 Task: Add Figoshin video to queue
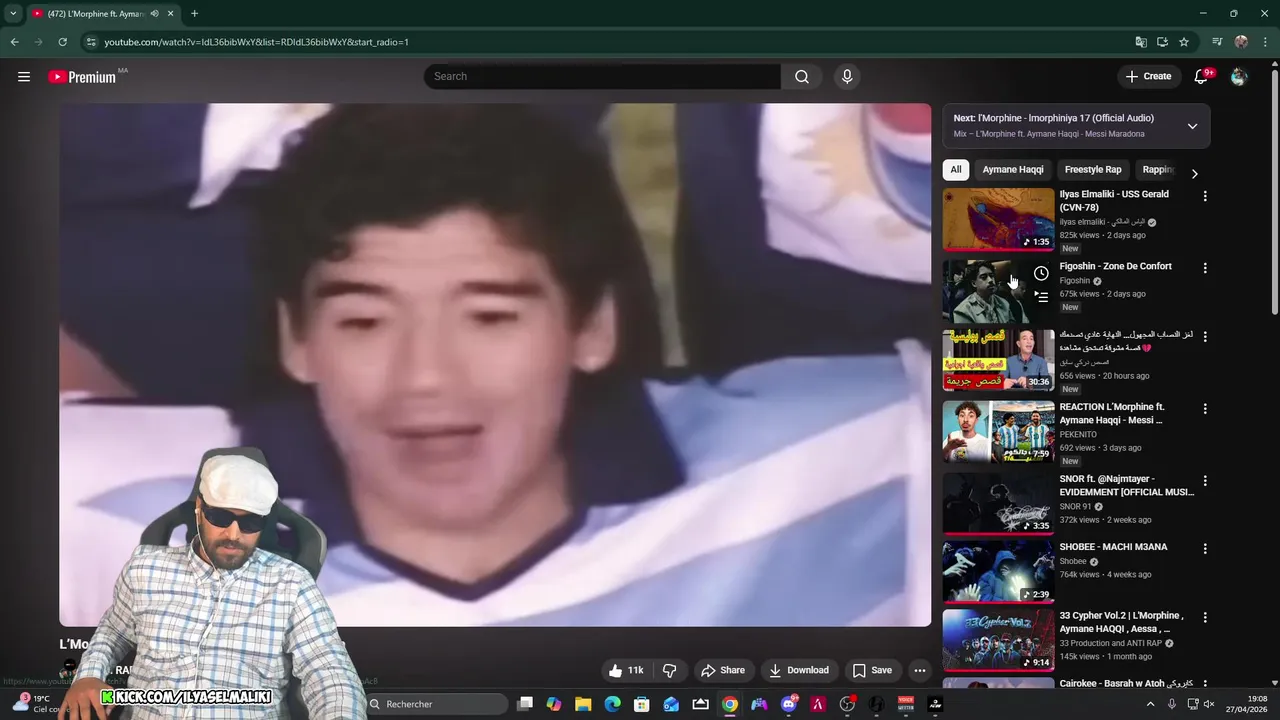click(x=1041, y=297)
